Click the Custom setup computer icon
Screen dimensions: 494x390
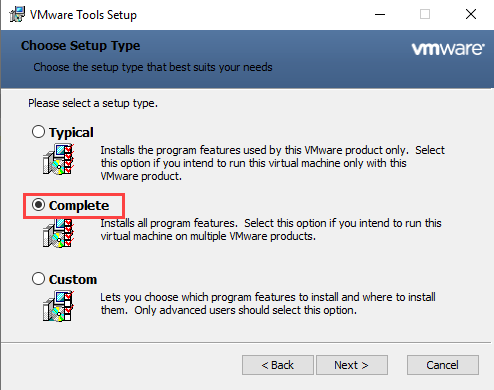pos(58,306)
